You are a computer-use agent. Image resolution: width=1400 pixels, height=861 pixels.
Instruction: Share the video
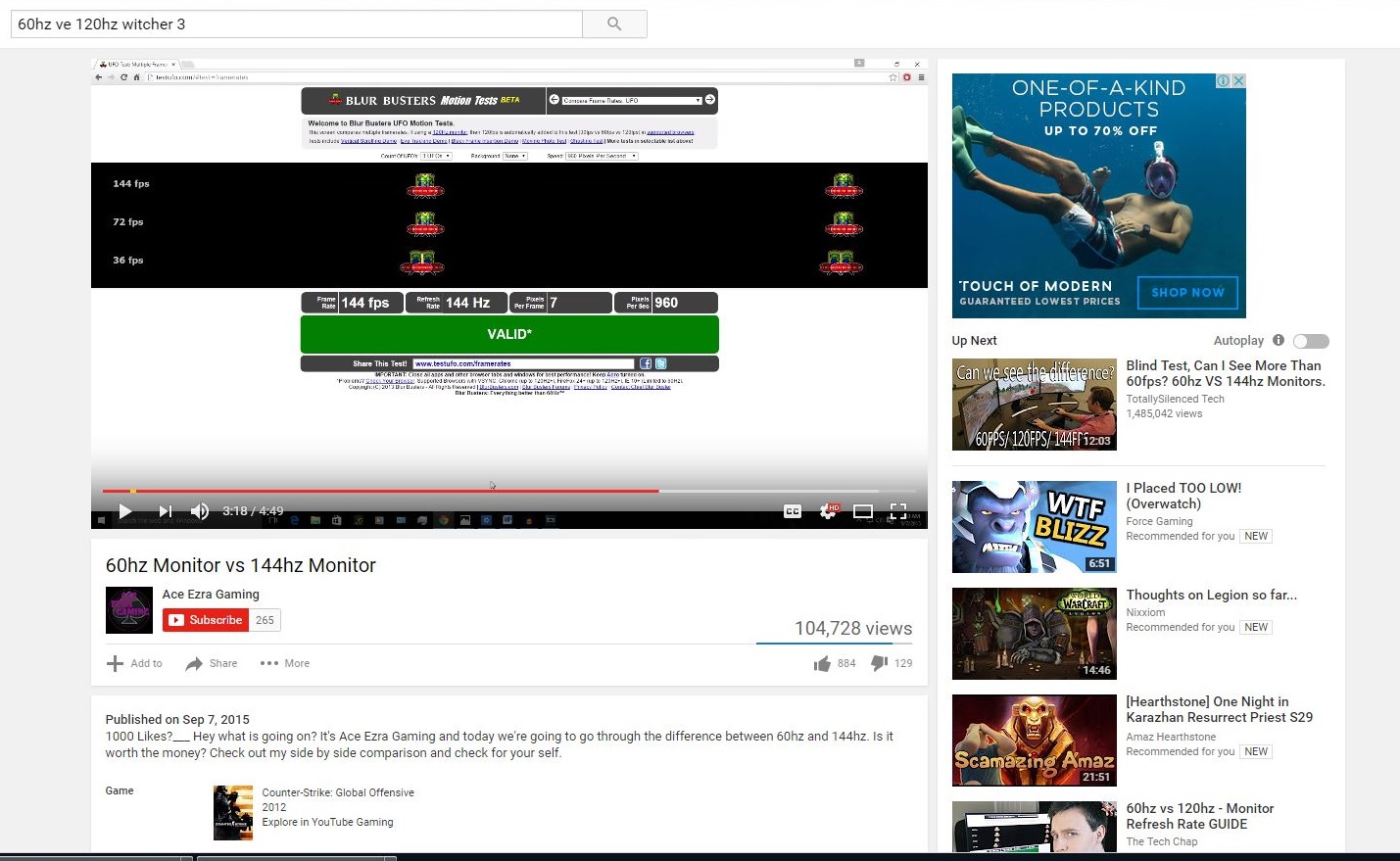[x=212, y=663]
